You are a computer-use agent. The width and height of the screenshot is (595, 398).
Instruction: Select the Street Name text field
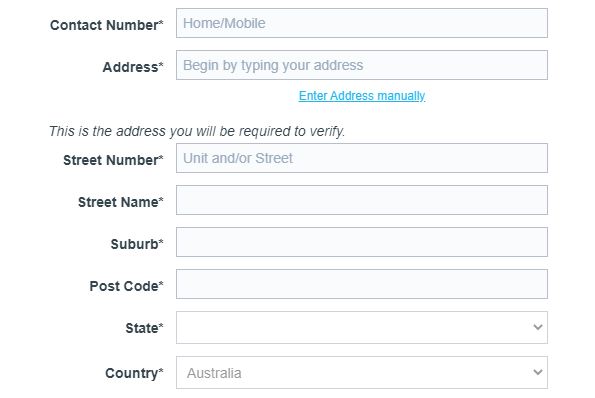click(362, 200)
